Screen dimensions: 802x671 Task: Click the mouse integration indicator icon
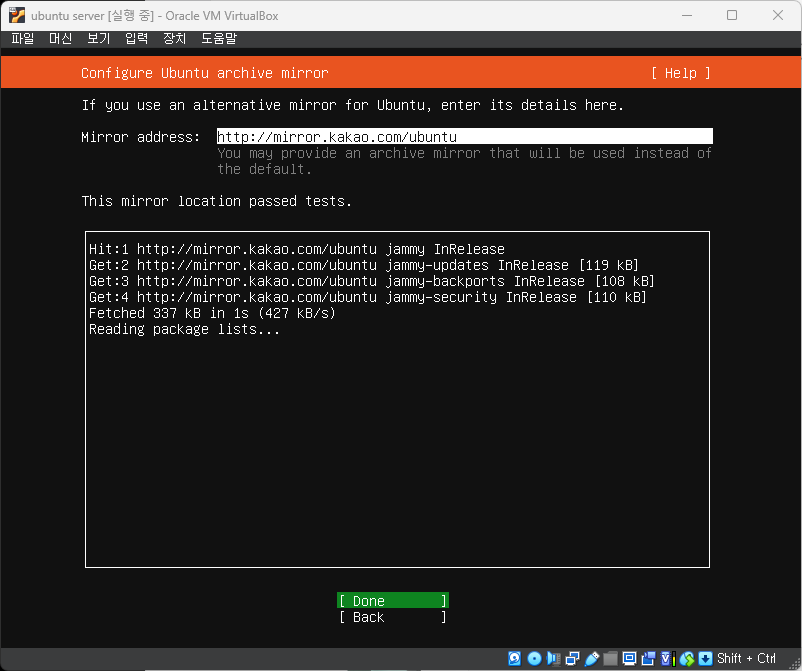tap(687, 659)
